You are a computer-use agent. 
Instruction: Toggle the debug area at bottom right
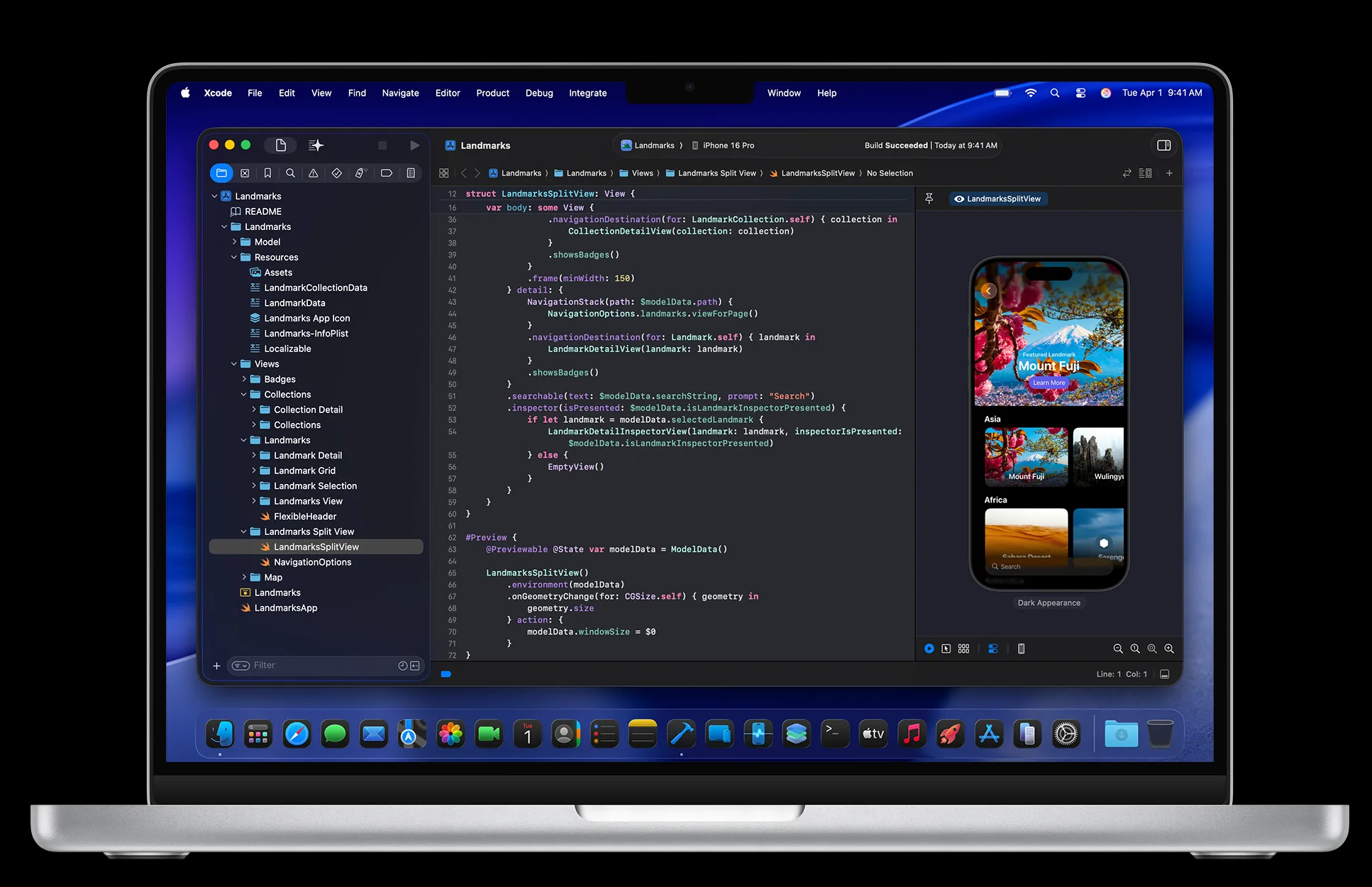pos(1164,674)
